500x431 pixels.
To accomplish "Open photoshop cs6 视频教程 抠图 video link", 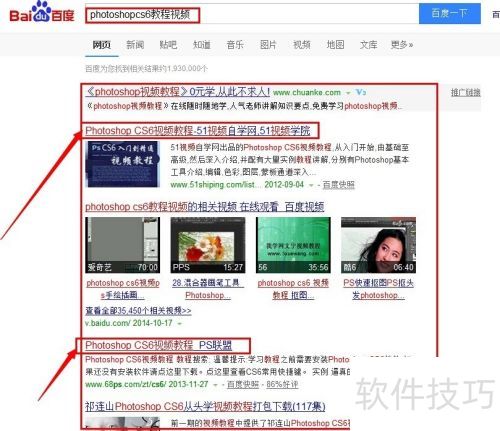I will click(293, 289).
